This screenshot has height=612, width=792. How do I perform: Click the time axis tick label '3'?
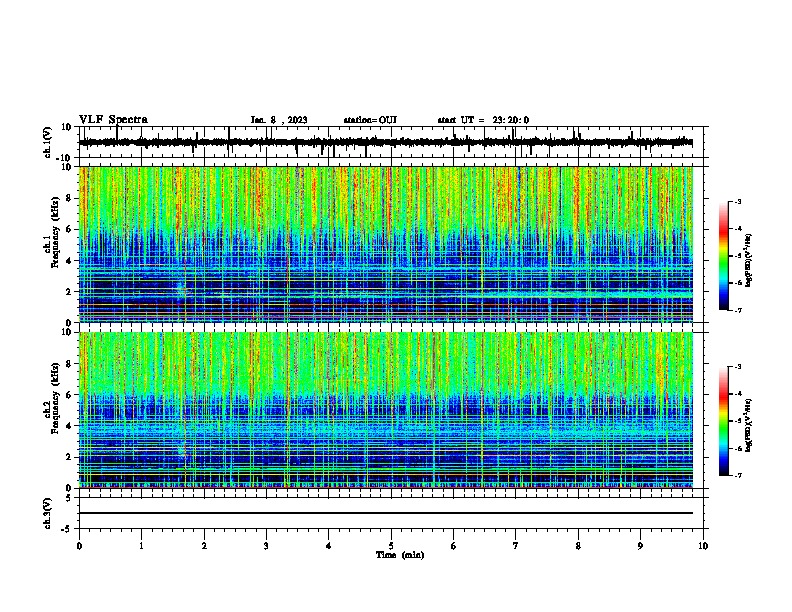click(266, 546)
